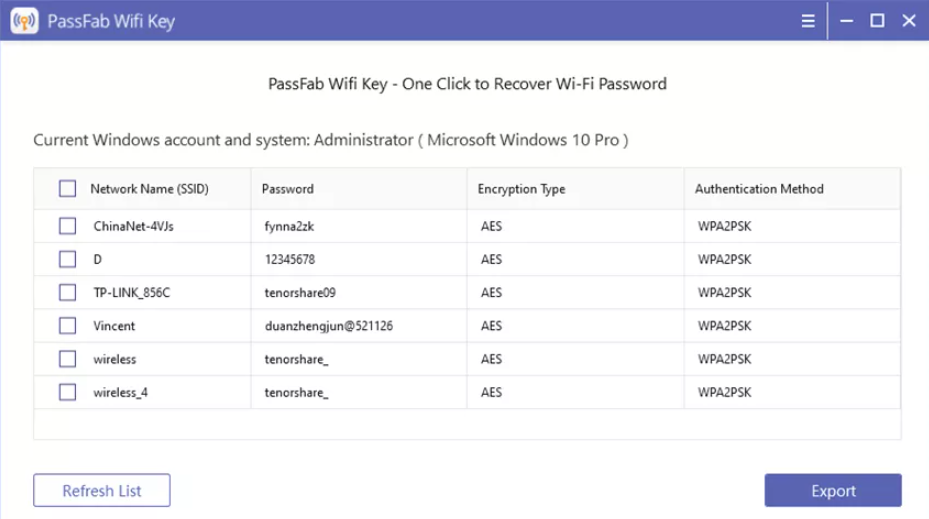Click the Authentication Method column header
The width and height of the screenshot is (929, 519).
(x=759, y=189)
